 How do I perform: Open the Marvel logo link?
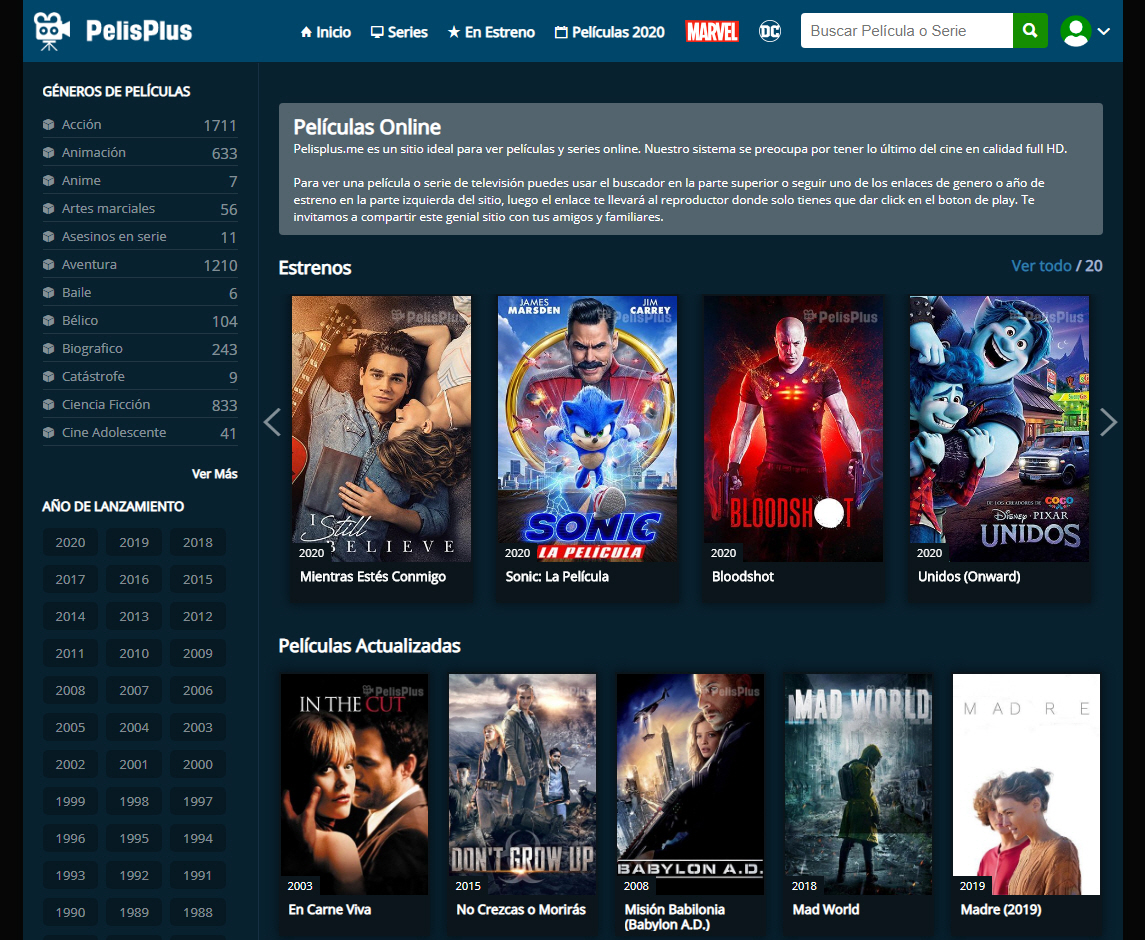tap(712, 31)
